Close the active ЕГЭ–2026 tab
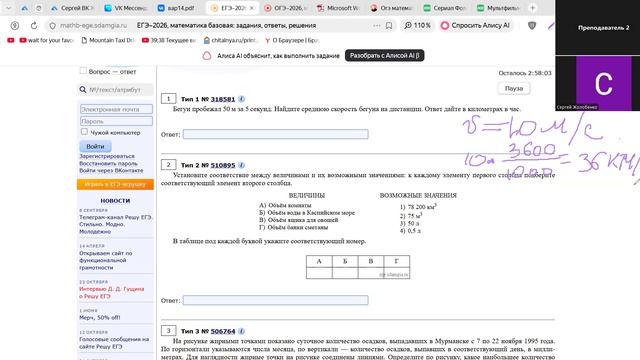This screenshot has height=360, width=640. coord(251,8)
